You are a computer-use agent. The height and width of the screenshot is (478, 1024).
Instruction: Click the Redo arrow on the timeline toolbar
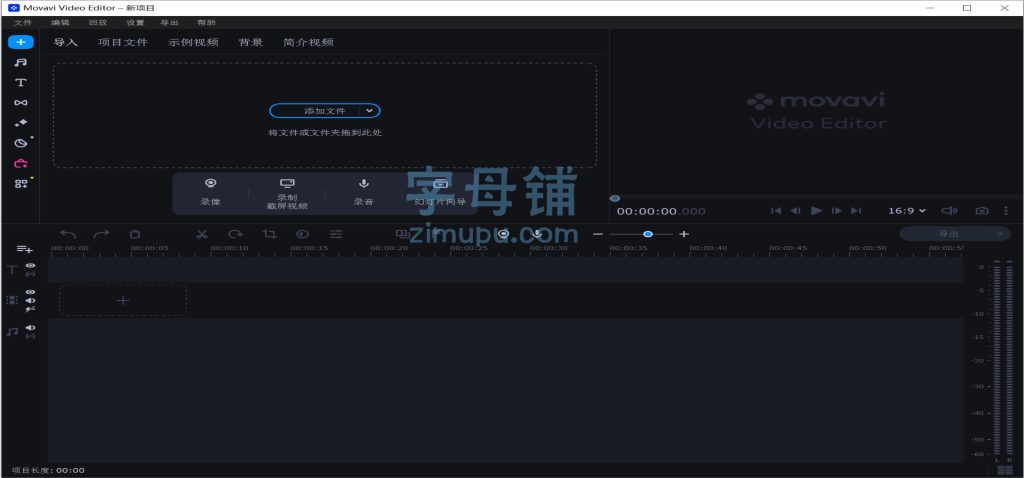pos(101,234)
